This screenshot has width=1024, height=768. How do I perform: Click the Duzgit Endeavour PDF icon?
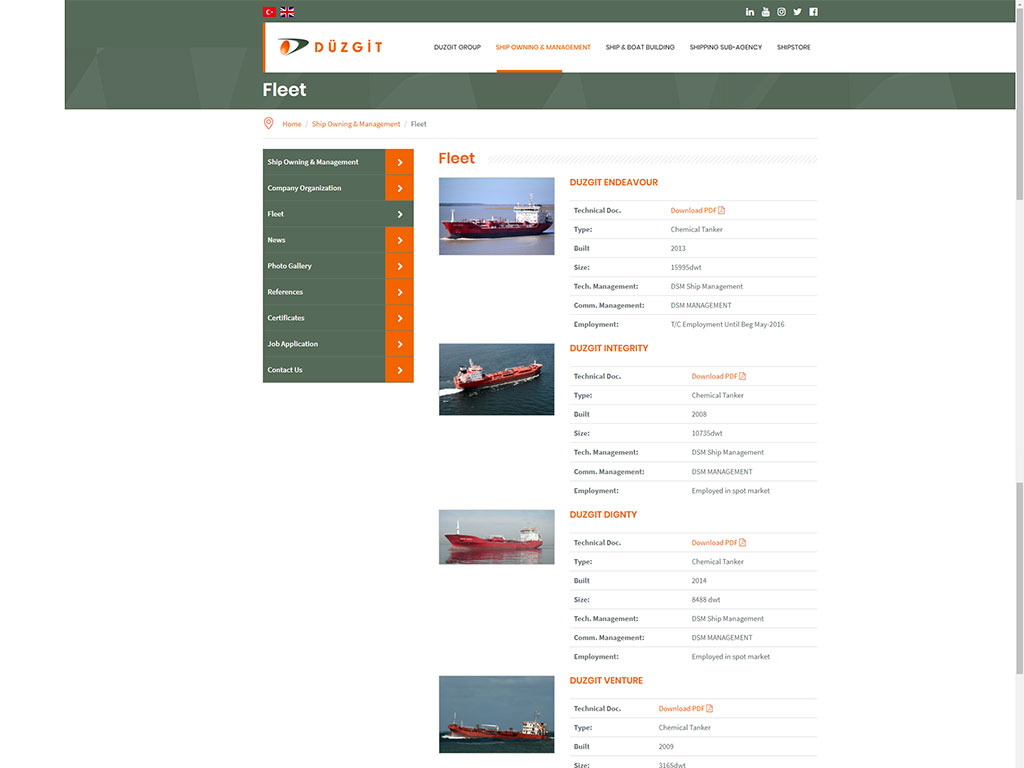click(x=722, y=210)
